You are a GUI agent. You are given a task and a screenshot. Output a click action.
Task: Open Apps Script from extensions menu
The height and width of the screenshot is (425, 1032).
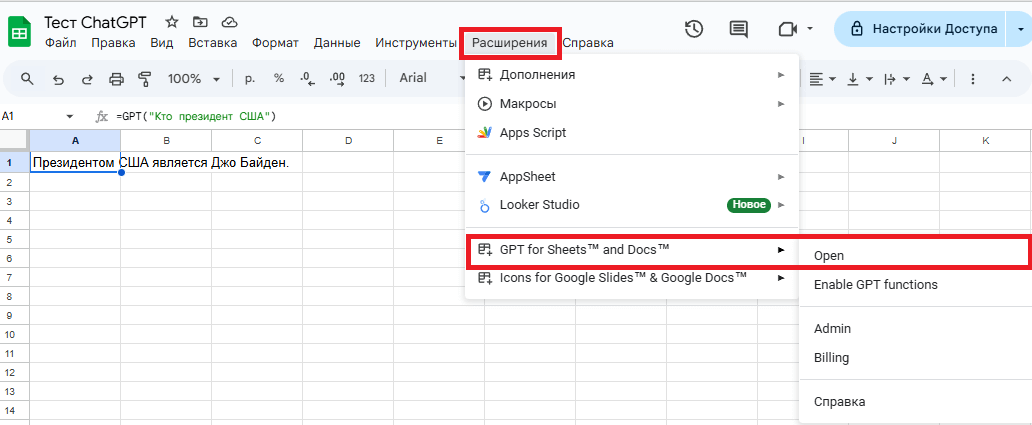pos(533,132)
